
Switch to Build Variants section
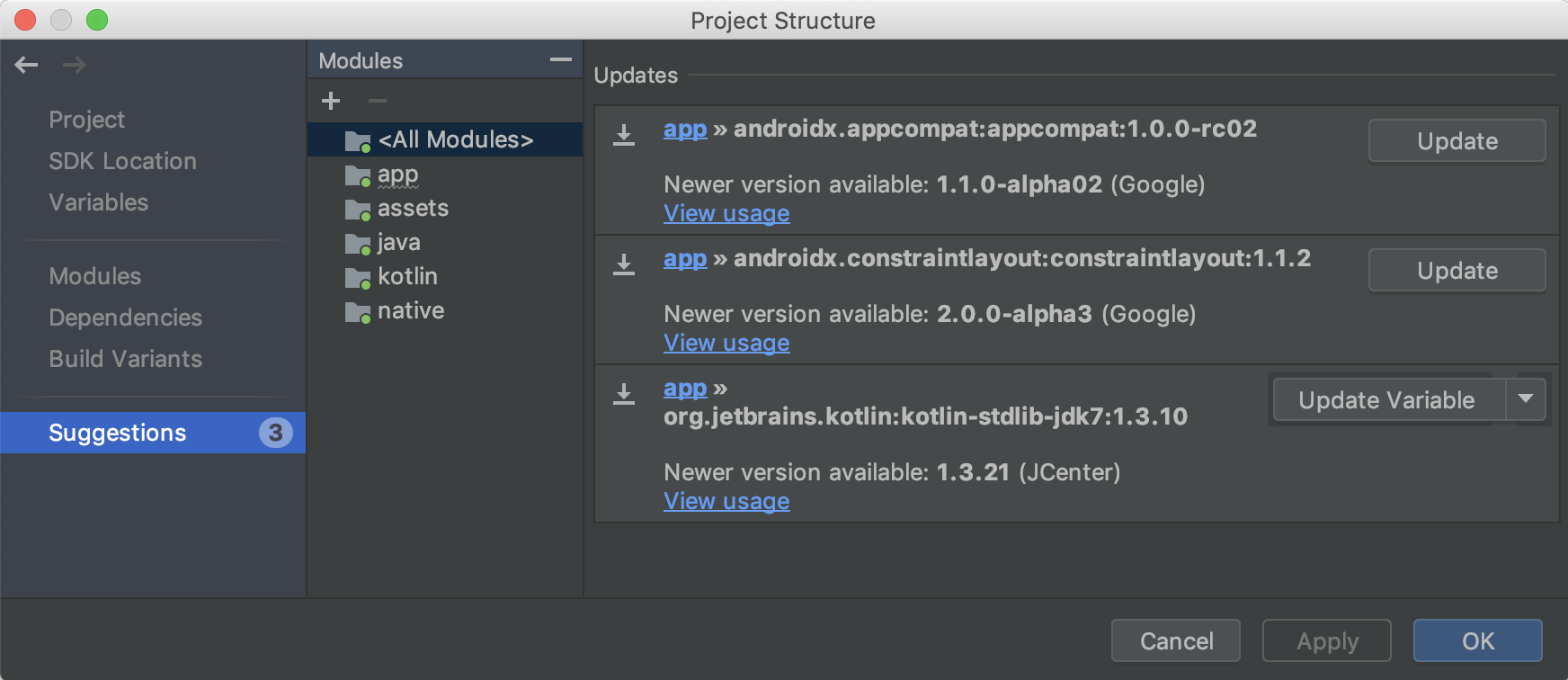125,359
